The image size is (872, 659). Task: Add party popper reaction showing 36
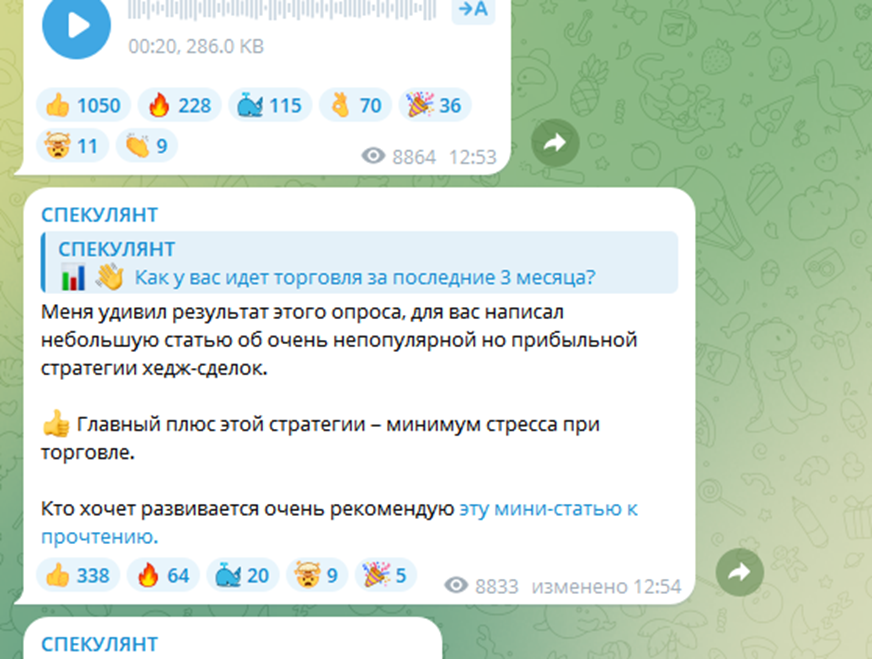(434, 105)
